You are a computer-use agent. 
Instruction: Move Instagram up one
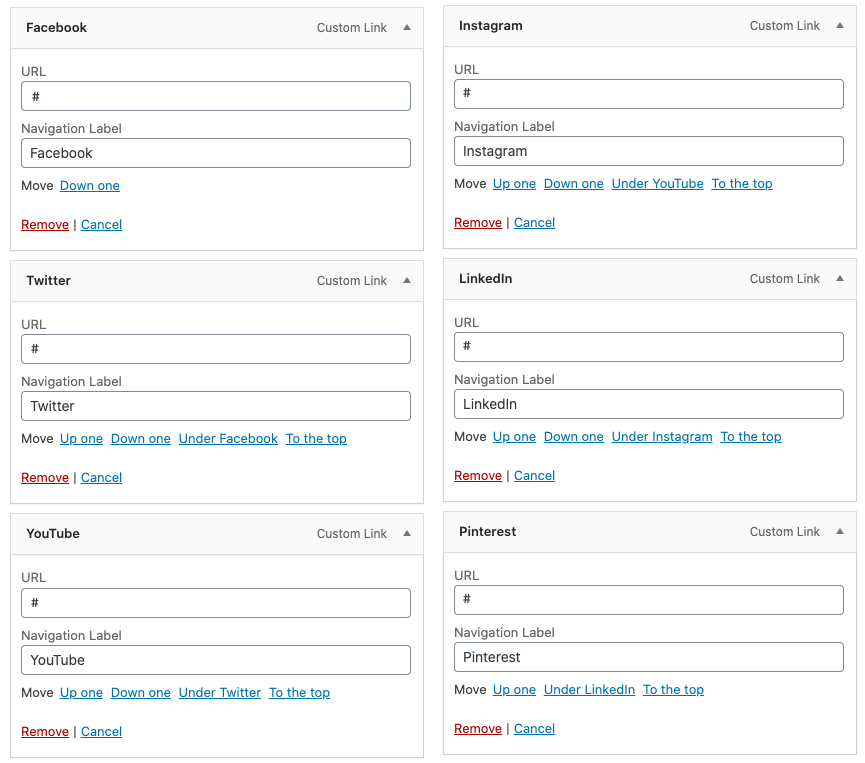(x=514, y=184)
